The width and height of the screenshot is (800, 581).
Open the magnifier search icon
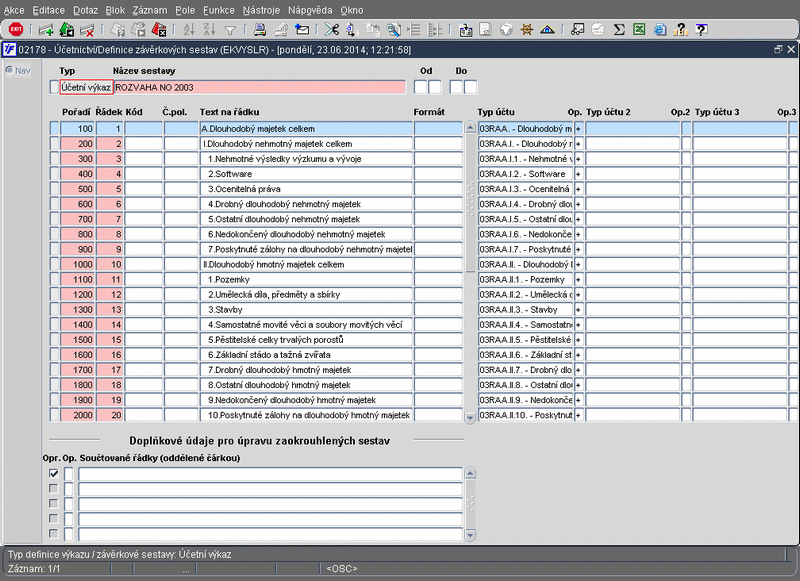pyautogui.click(x=393, y=30)
